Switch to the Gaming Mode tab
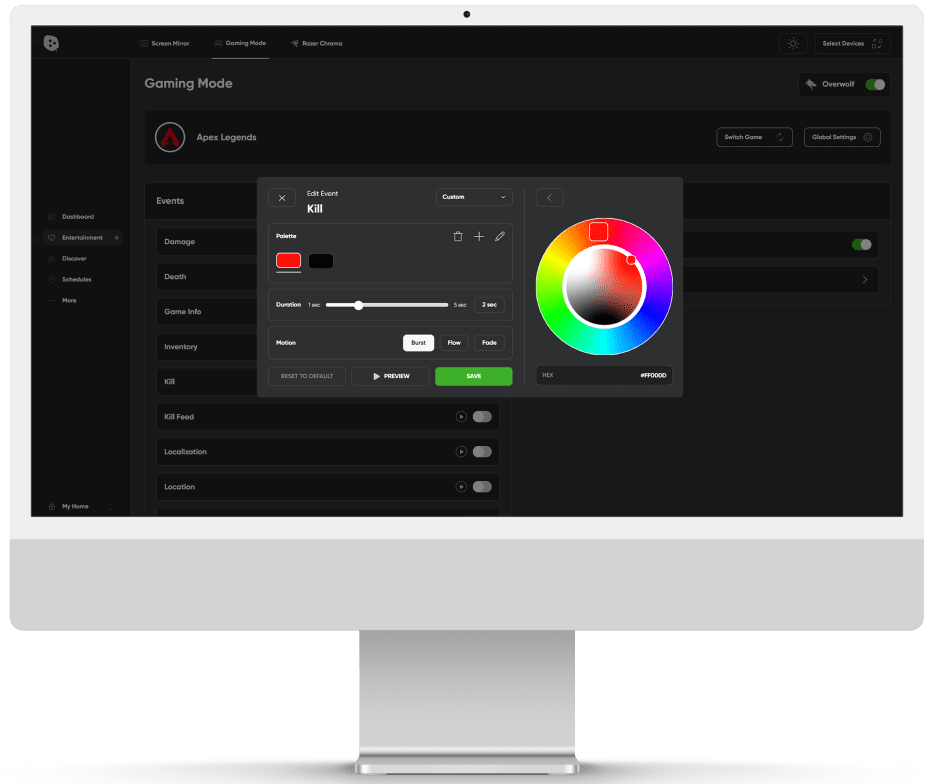The height and width of the screenshot is (784, 934). point(240,43)
